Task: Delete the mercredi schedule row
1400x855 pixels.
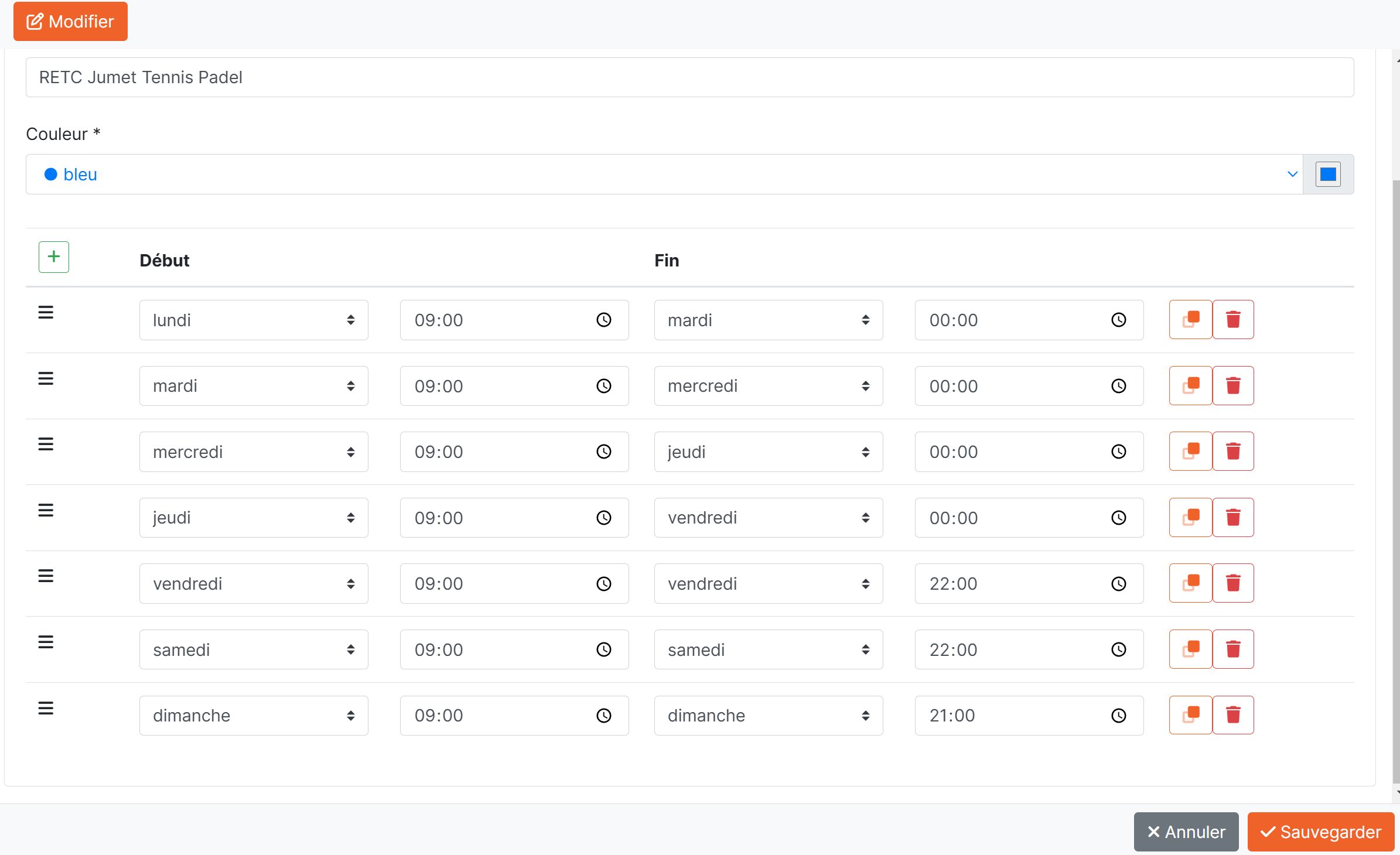Action: click(x=1233, y=452)
